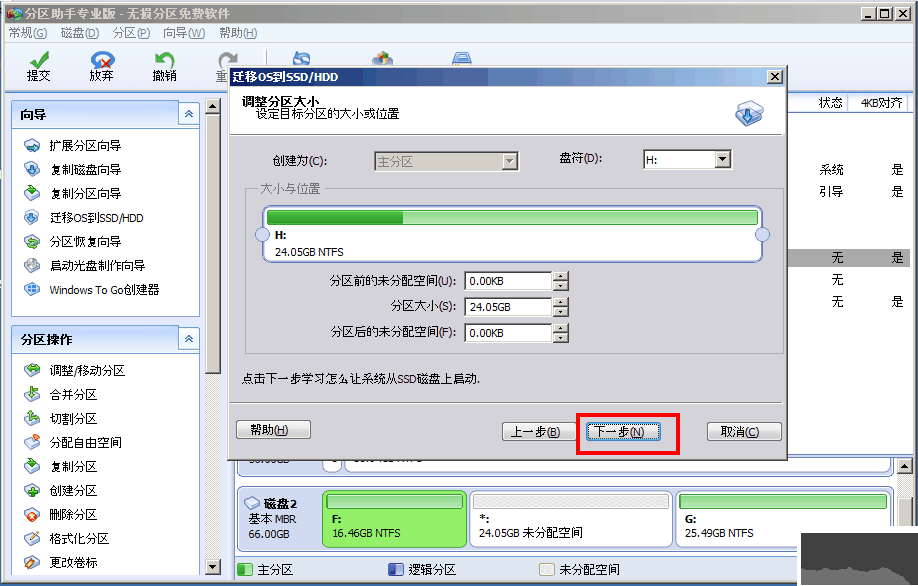
Task: Open the 分区(P) menu
Action: tap(131, 33)
